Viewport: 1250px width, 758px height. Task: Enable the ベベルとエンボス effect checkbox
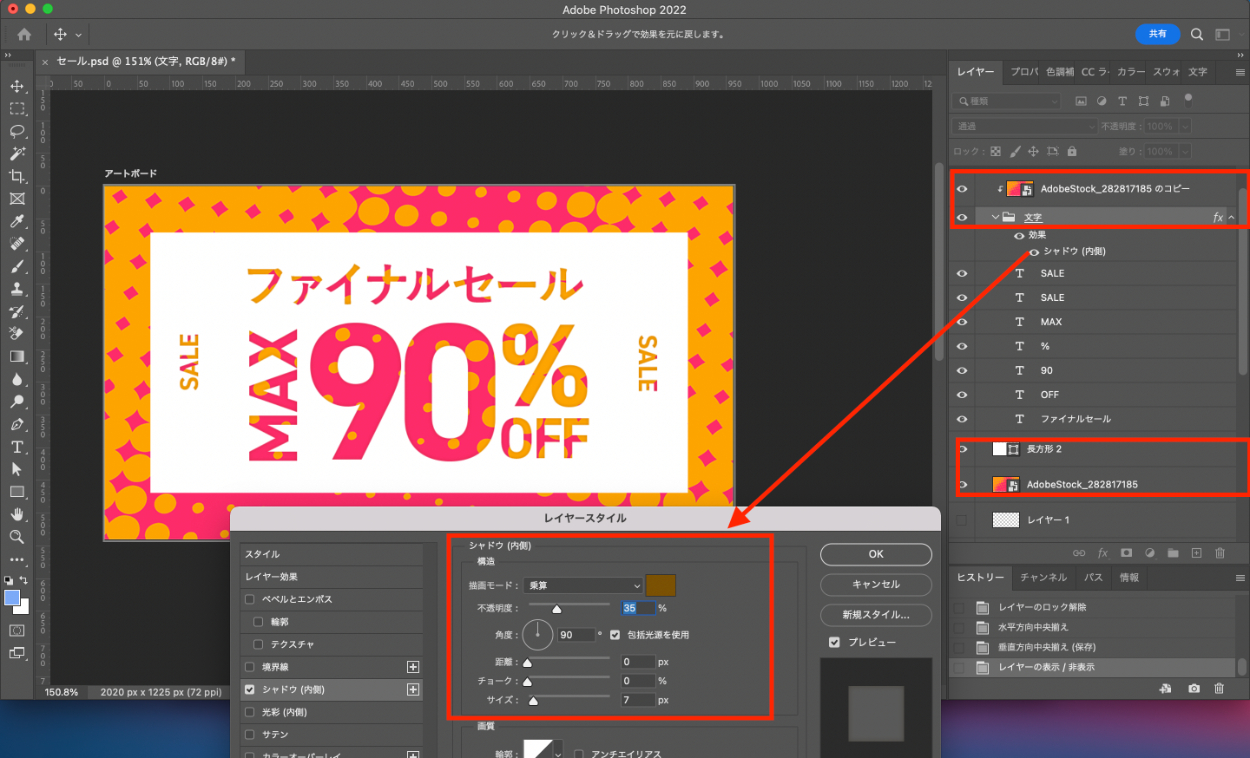[x=250, y=599]
